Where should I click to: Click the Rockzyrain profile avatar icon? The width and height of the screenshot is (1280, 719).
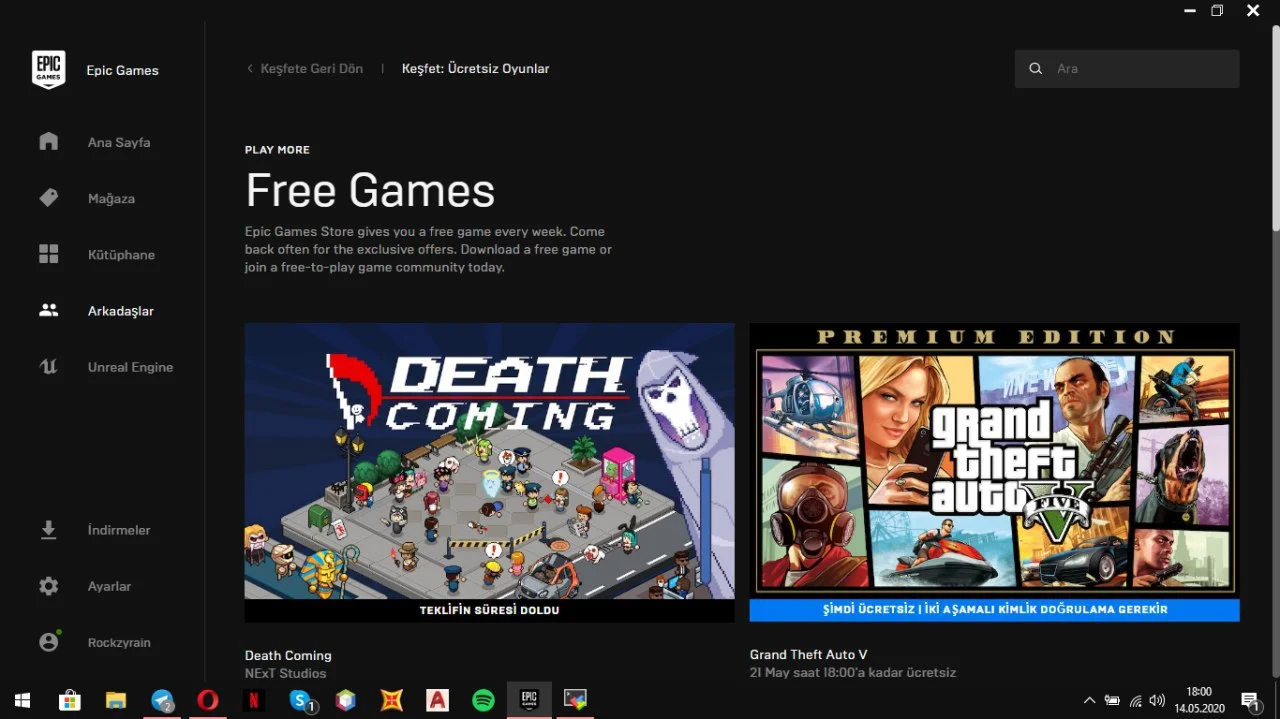click(x=49, y=642)
